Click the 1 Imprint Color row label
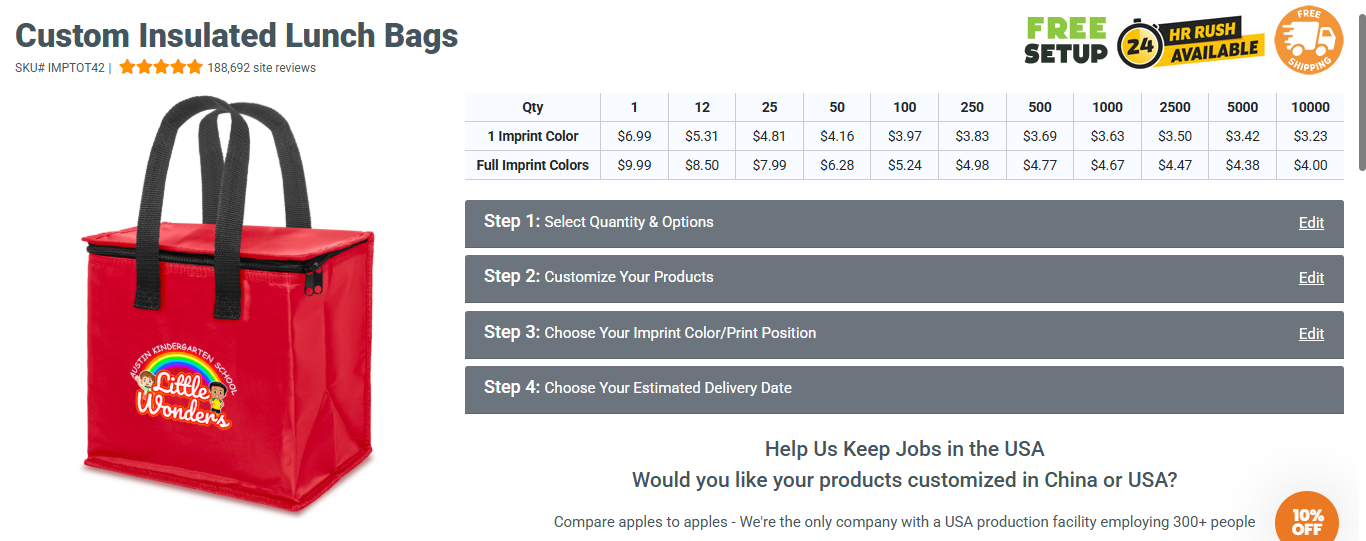Viewport: 1366px width, 541px height. (x=533, y=136)
